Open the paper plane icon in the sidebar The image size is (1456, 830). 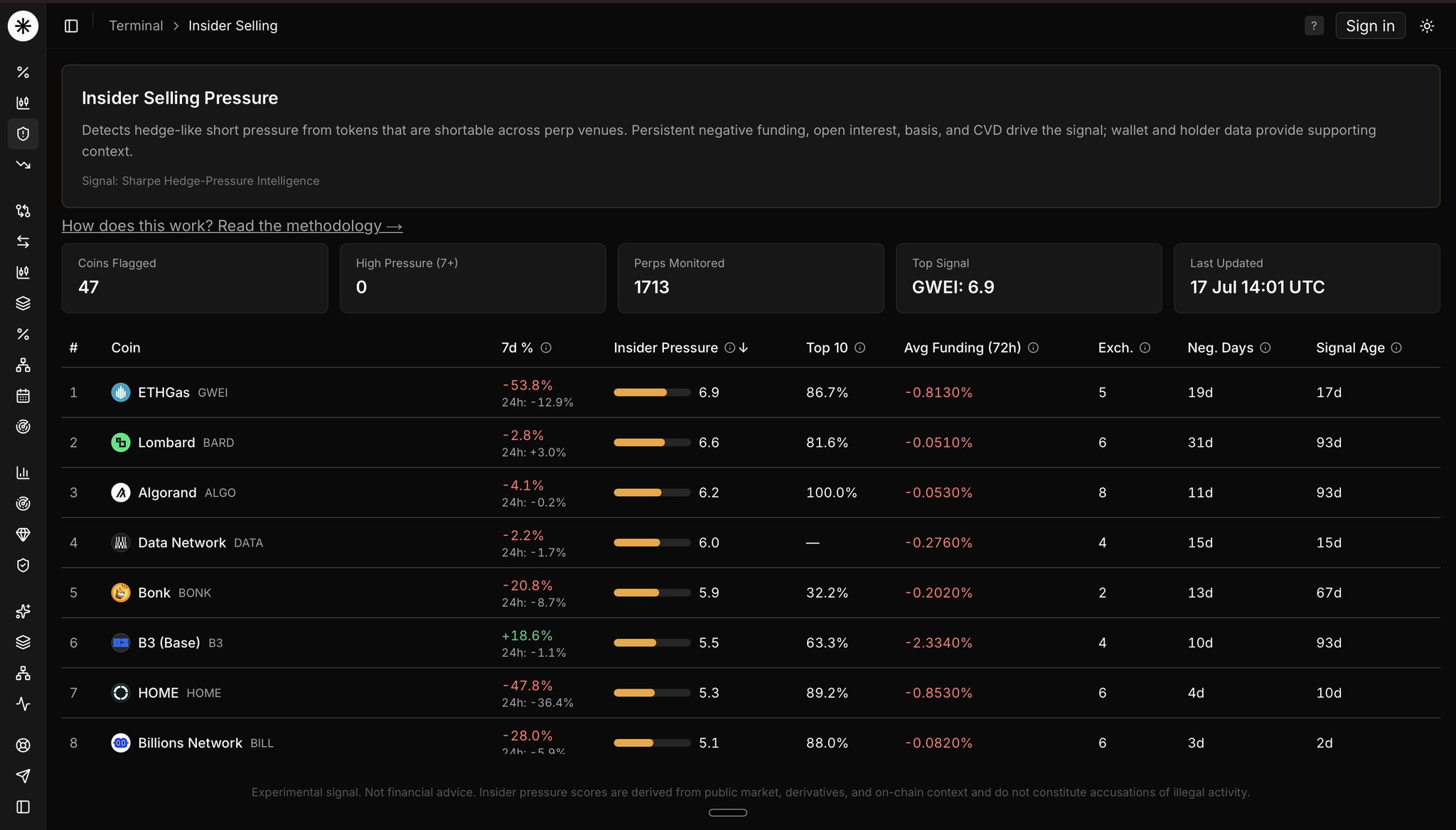[x=23, y=776]
